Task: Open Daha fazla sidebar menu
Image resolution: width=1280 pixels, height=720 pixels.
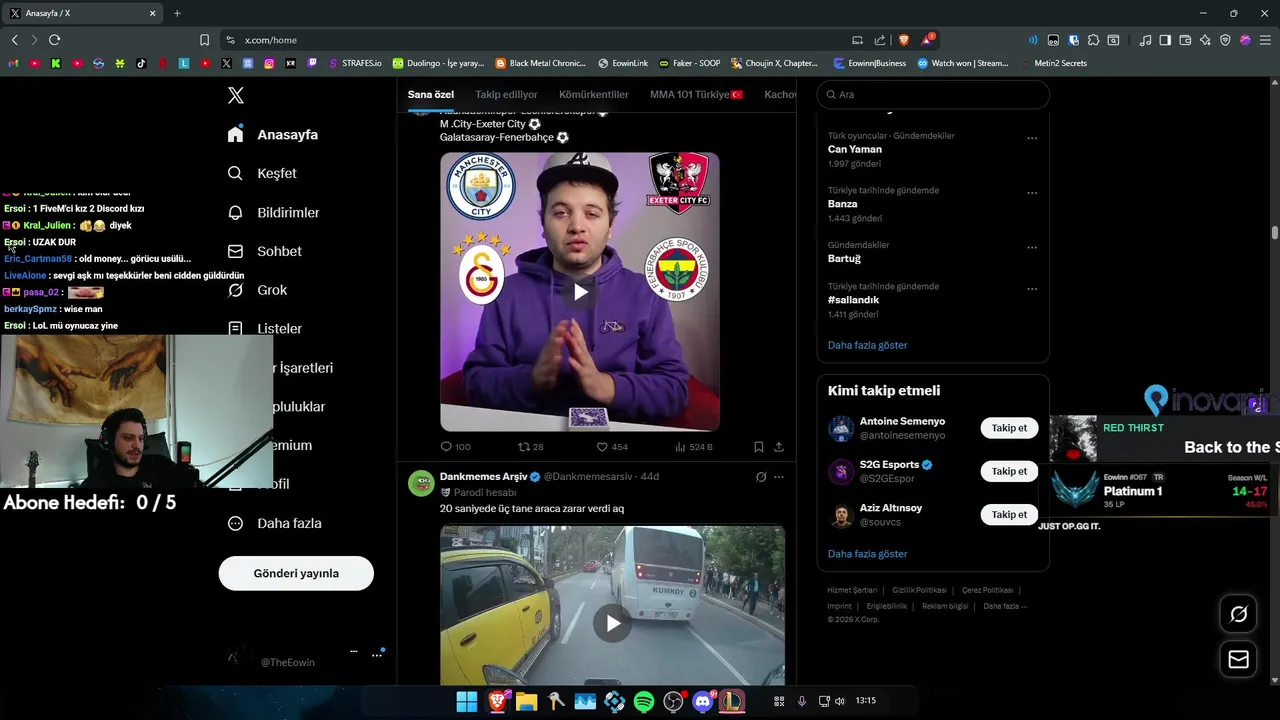Action: pos(274,523)
